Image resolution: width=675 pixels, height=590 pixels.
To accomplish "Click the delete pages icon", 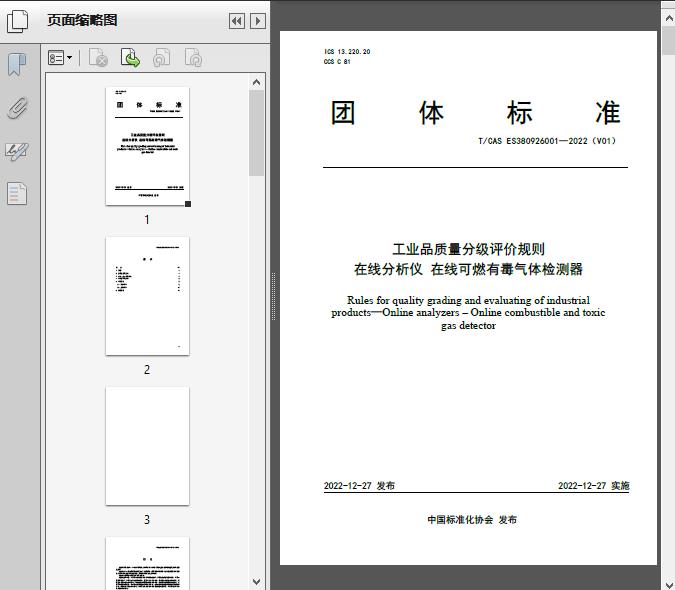I will [98, 58].
